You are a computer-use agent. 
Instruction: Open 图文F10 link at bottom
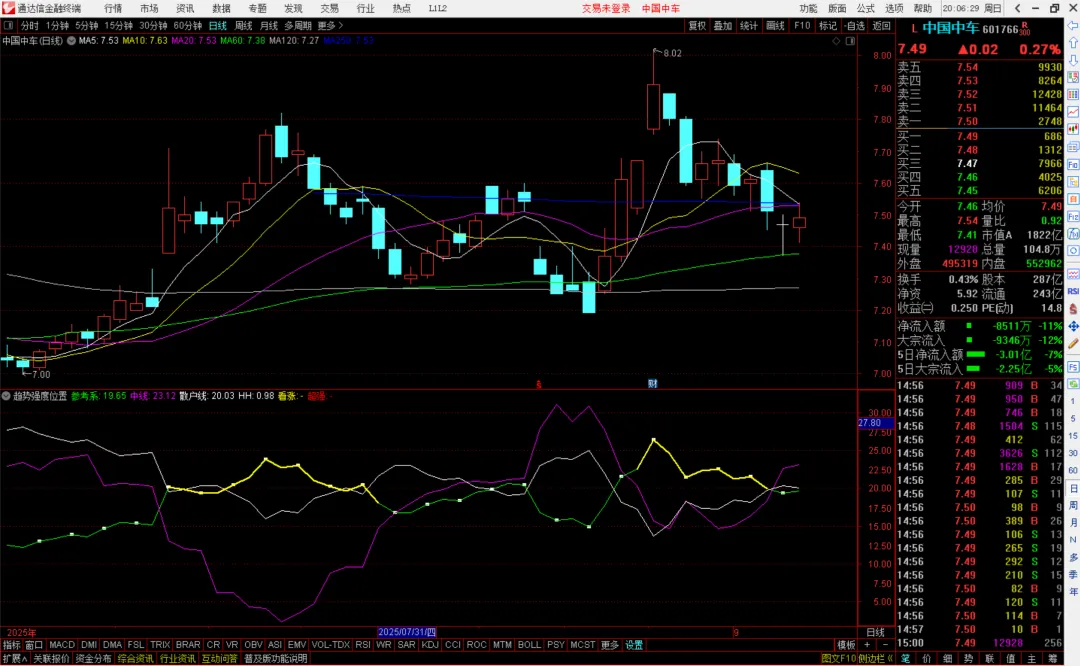[x=838, y=658]
